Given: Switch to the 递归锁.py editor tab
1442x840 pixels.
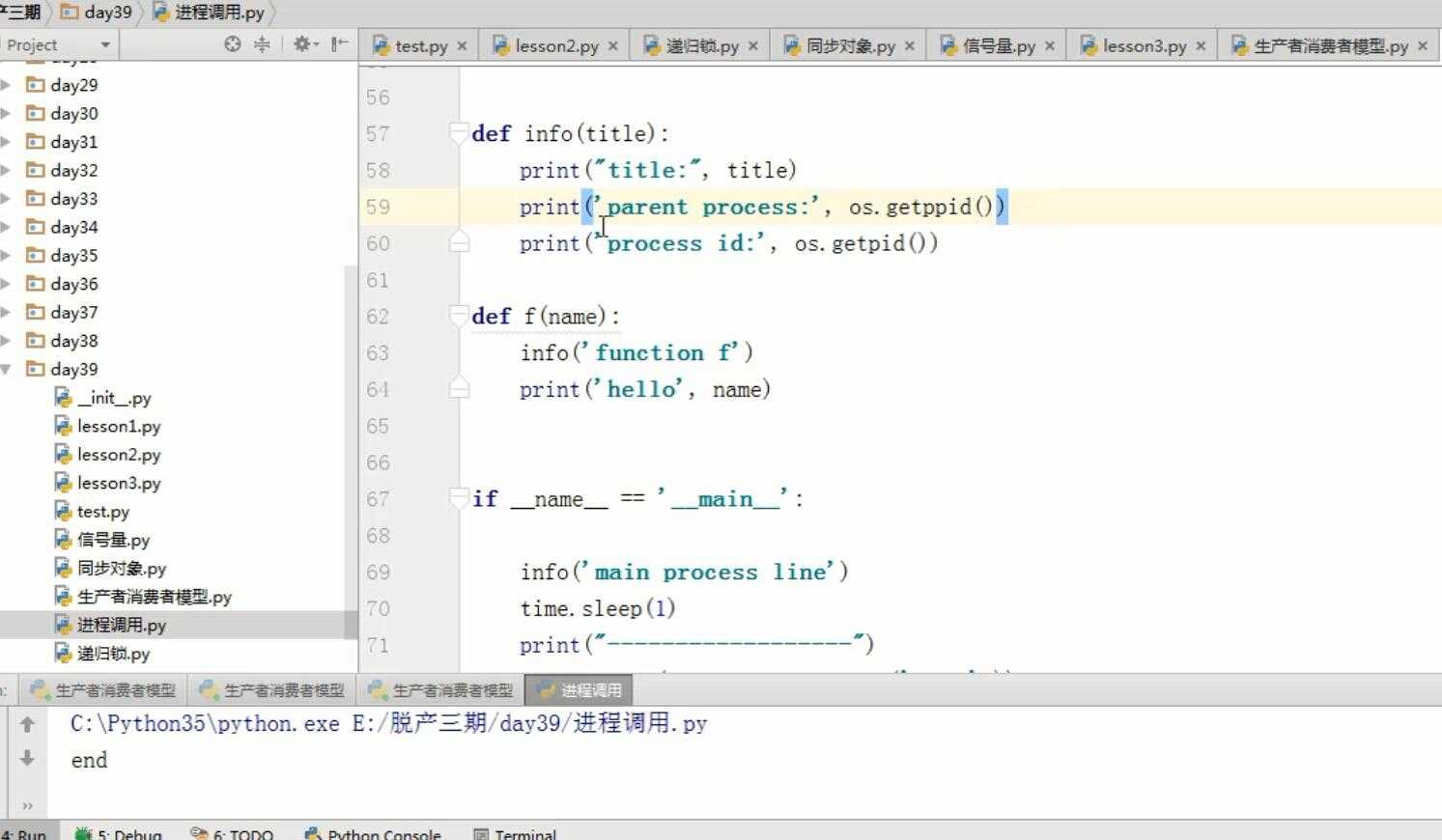Looking at the screenshot, I should [702, 45].
